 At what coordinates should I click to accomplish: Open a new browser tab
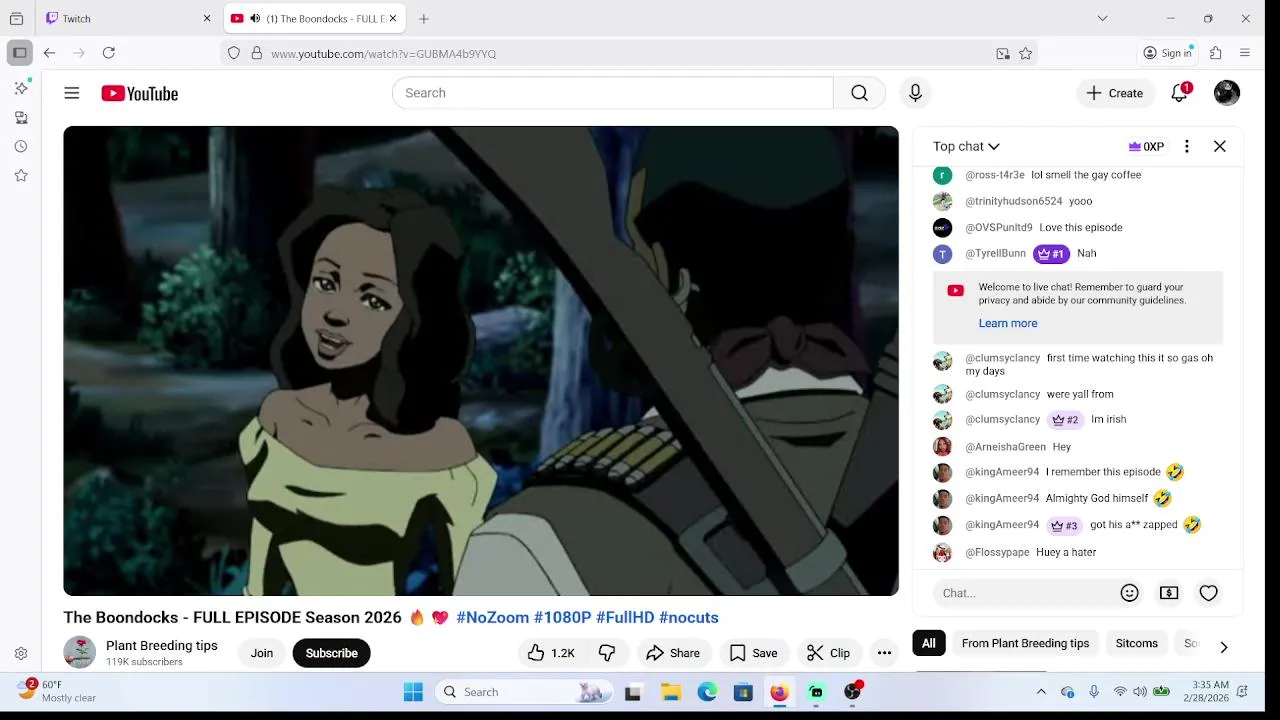(424, 19)
